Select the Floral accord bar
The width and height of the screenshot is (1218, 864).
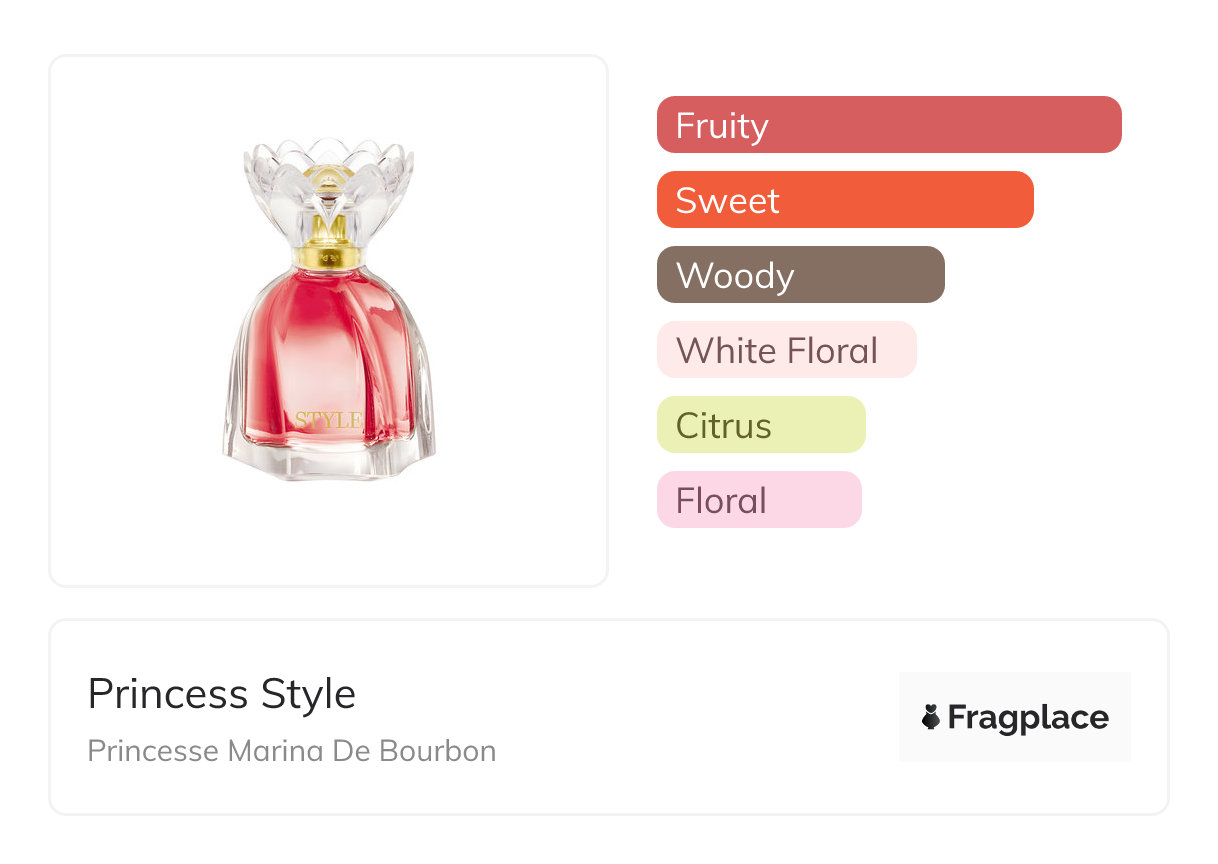[x=759, y=500]
